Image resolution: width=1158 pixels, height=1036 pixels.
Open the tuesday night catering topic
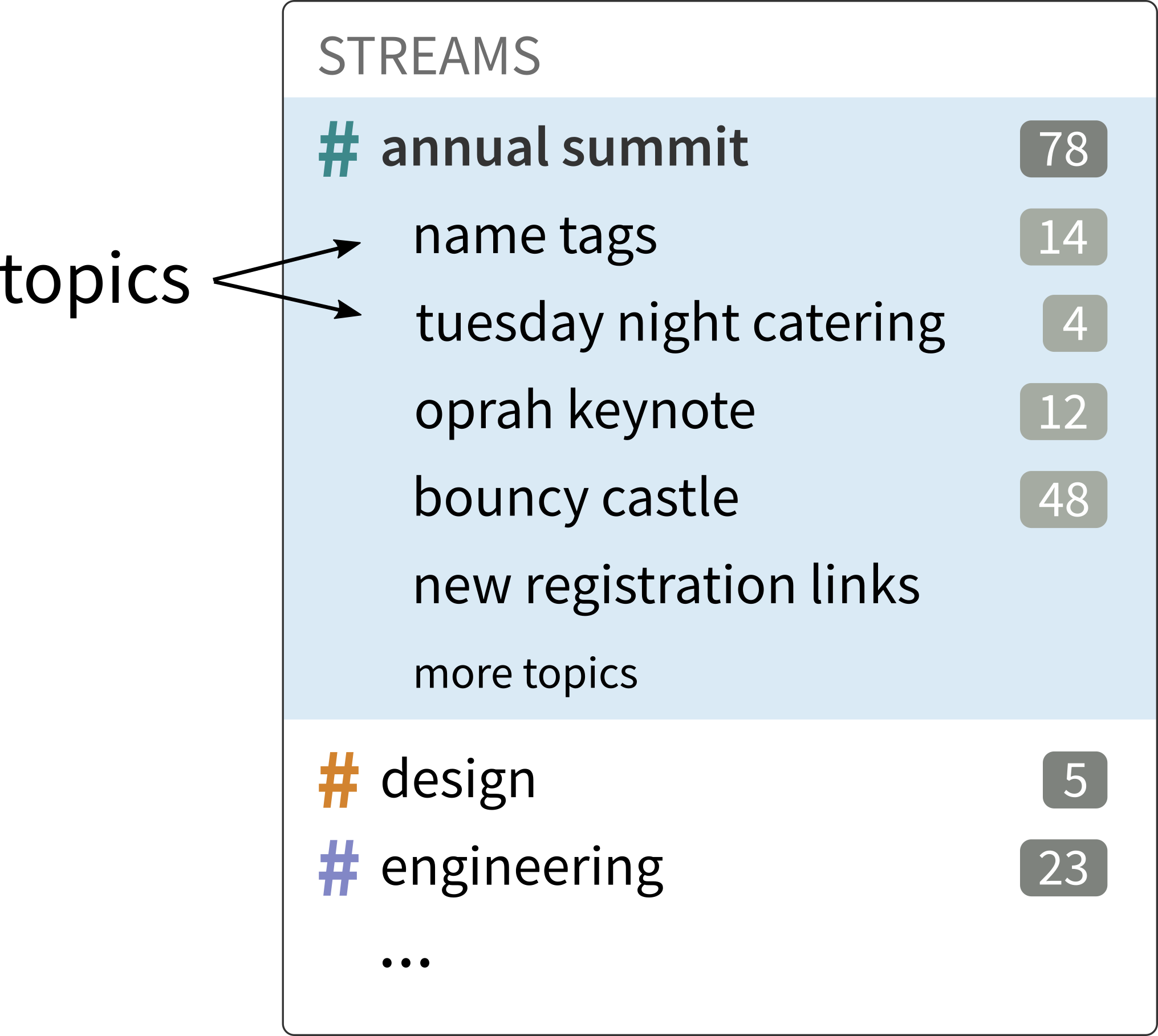680,323
